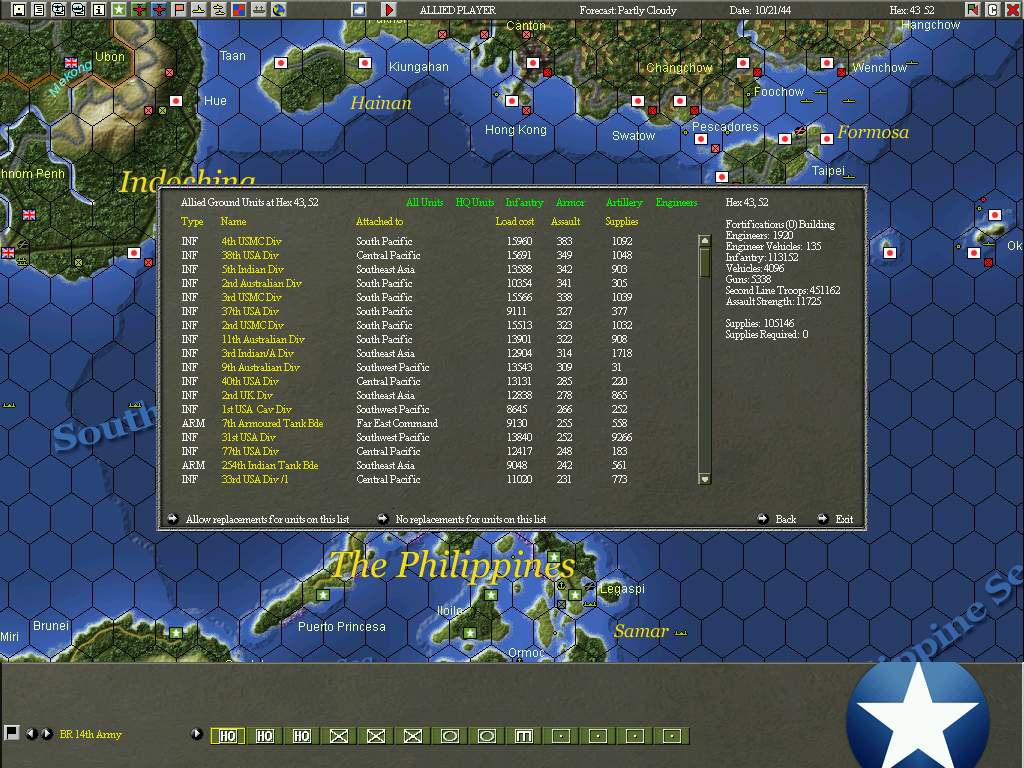Sort by the 'Load cost' column header
This screenshot has width=1024, height=768.
pyautogui.click(x=515, y=221)
